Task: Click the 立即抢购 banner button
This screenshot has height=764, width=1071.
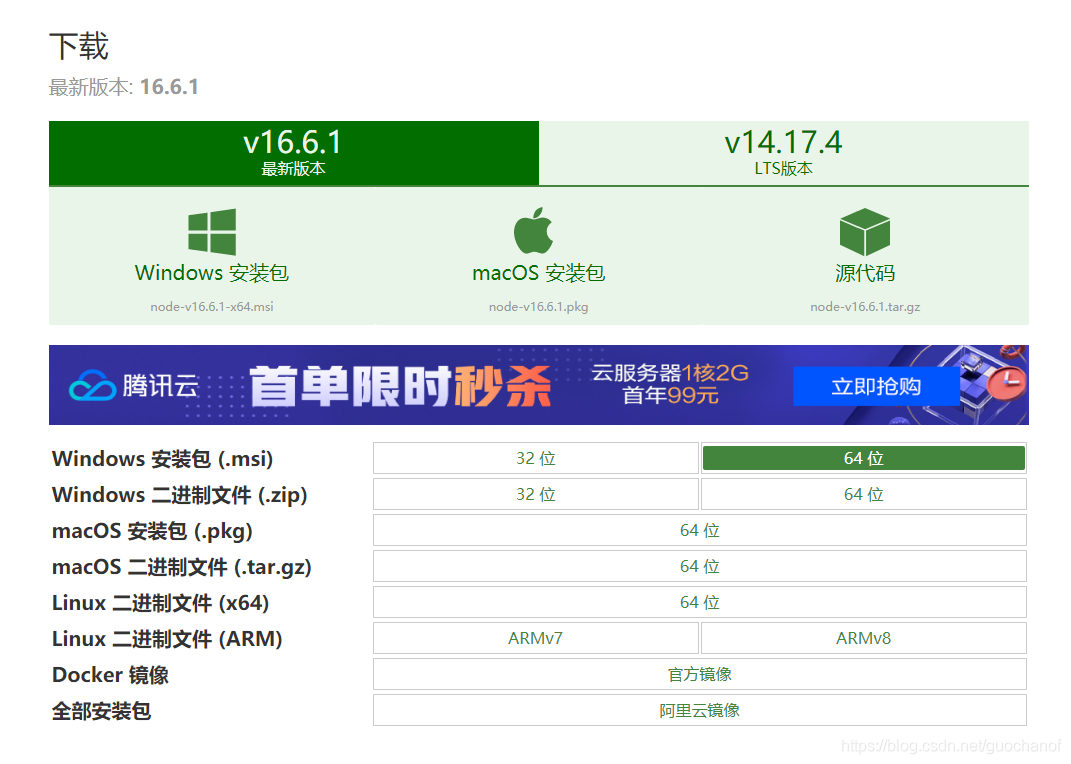Action: [876, 386]
